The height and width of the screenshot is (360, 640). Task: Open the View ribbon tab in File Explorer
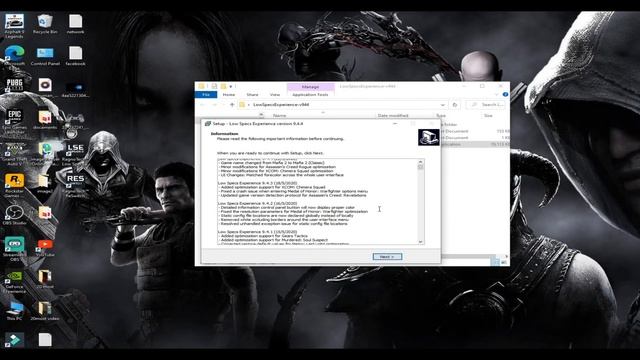coord(275,95)
